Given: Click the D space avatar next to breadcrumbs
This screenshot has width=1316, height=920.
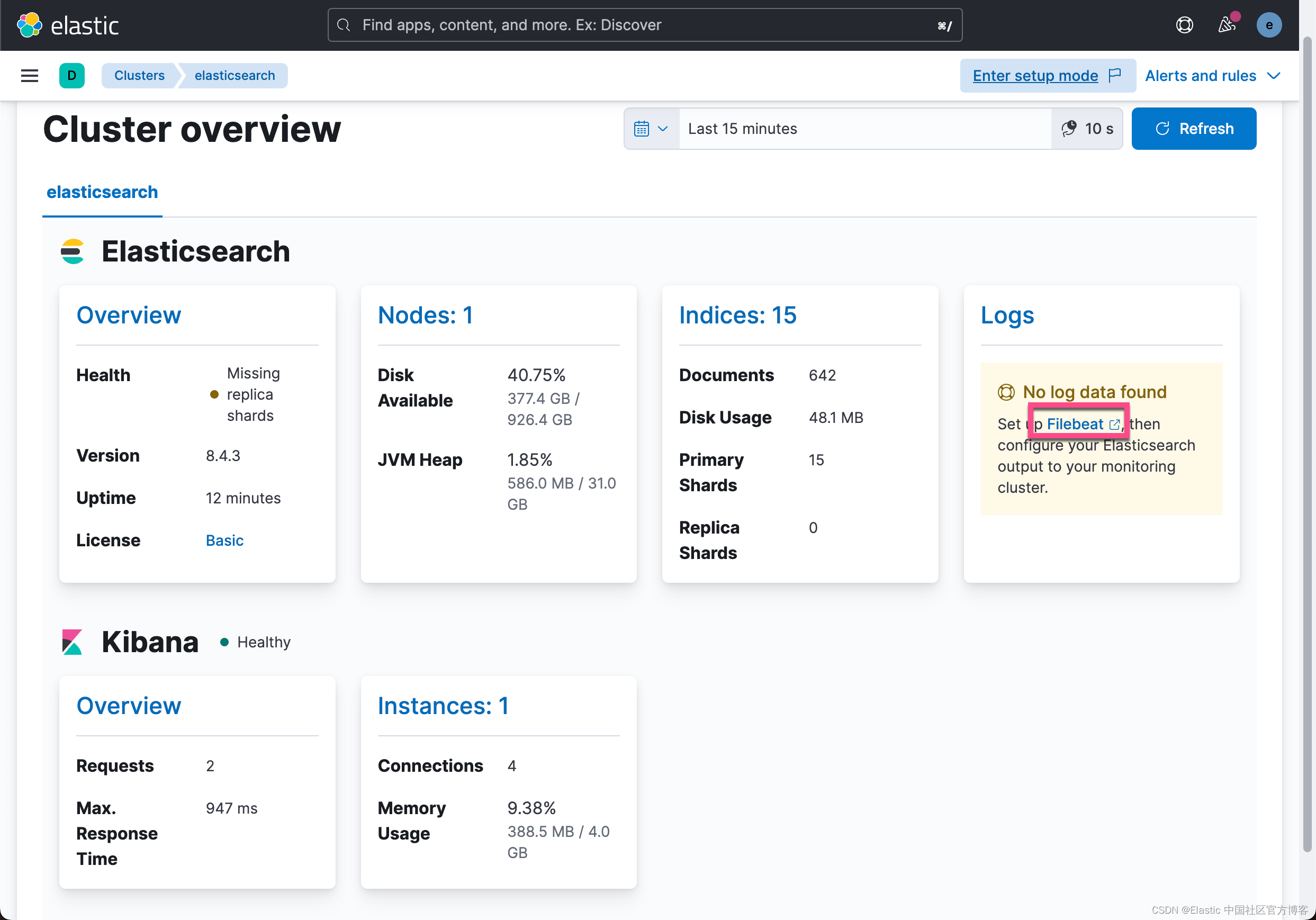Looking at the screenshot, I should pyautogui.click(x=71, y=75).
